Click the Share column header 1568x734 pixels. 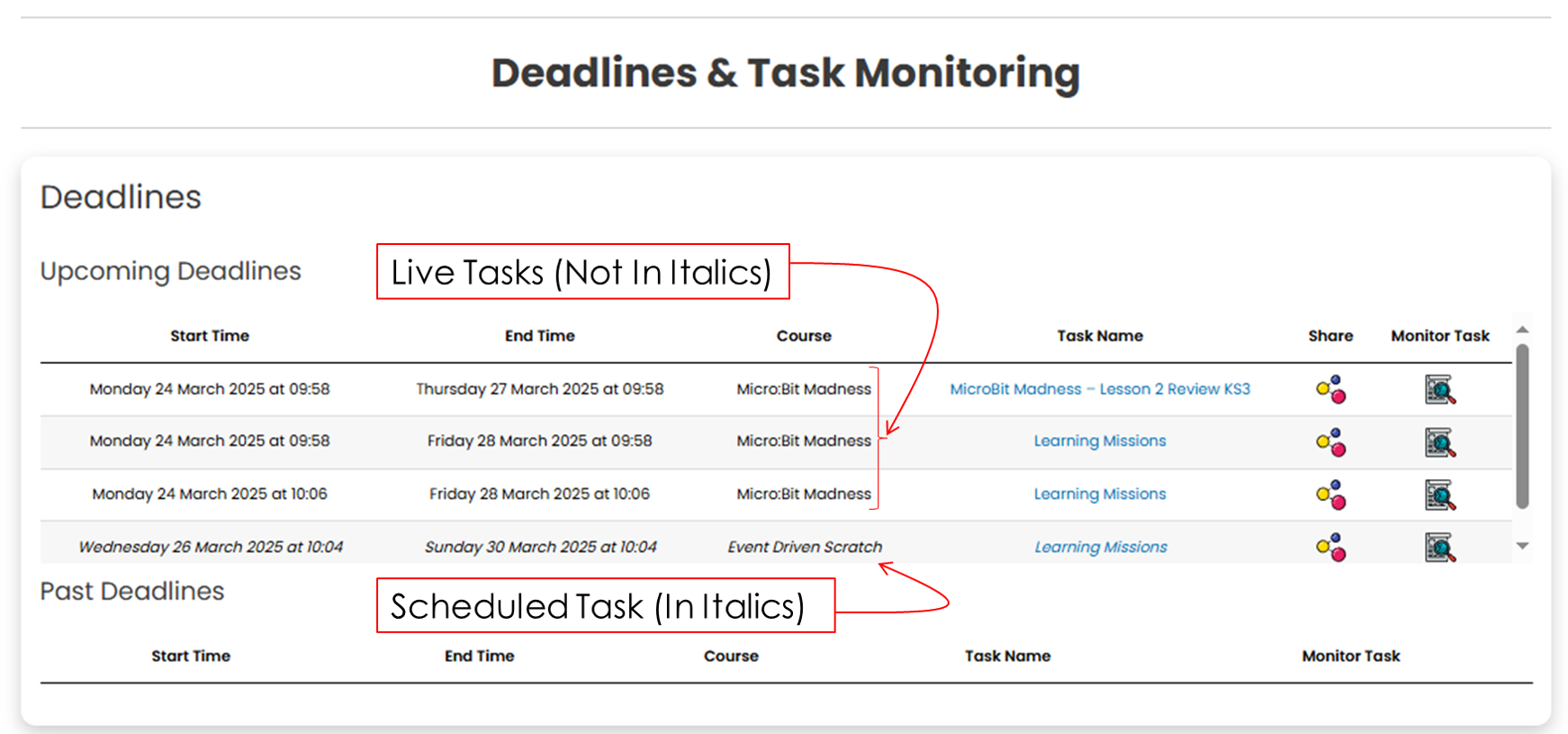tap(1330, 336)
